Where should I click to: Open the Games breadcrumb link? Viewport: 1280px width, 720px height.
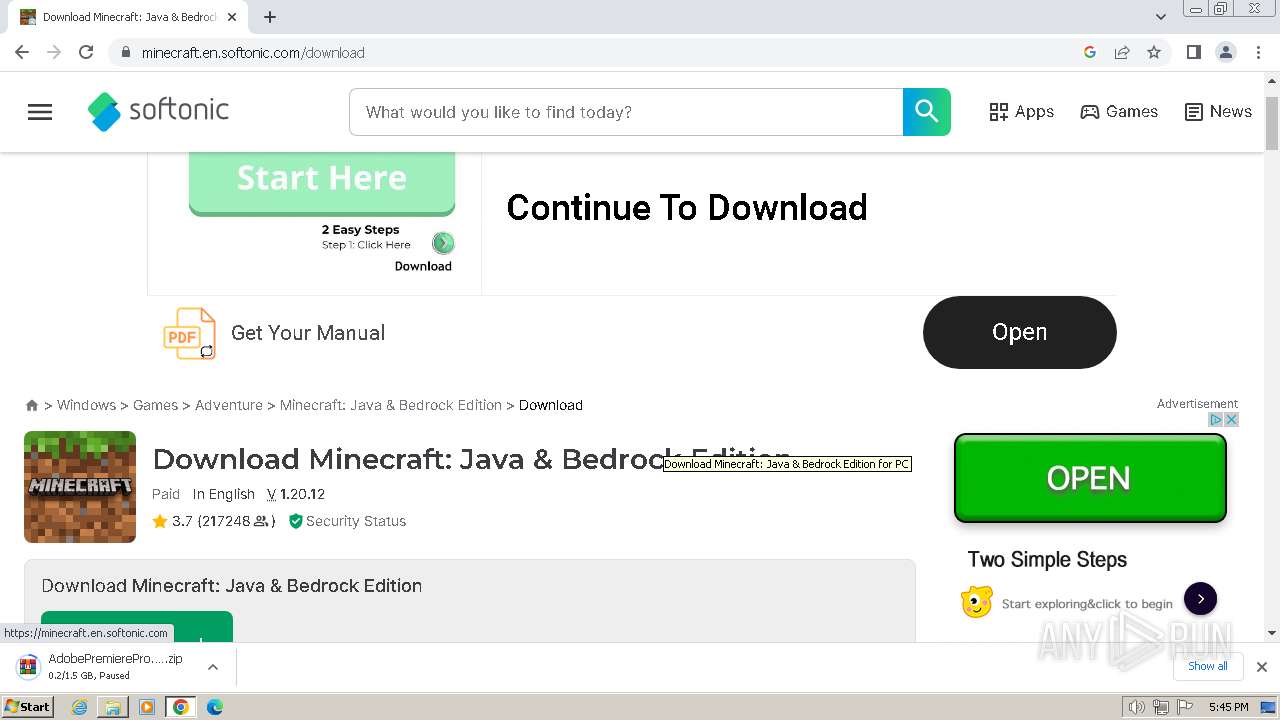coord(155,405)
